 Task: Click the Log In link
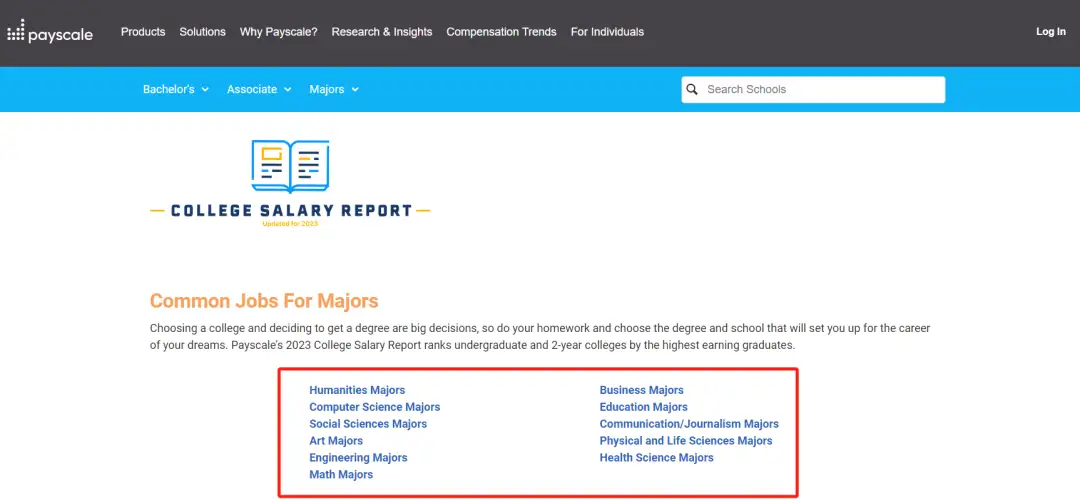[1051, 32]
